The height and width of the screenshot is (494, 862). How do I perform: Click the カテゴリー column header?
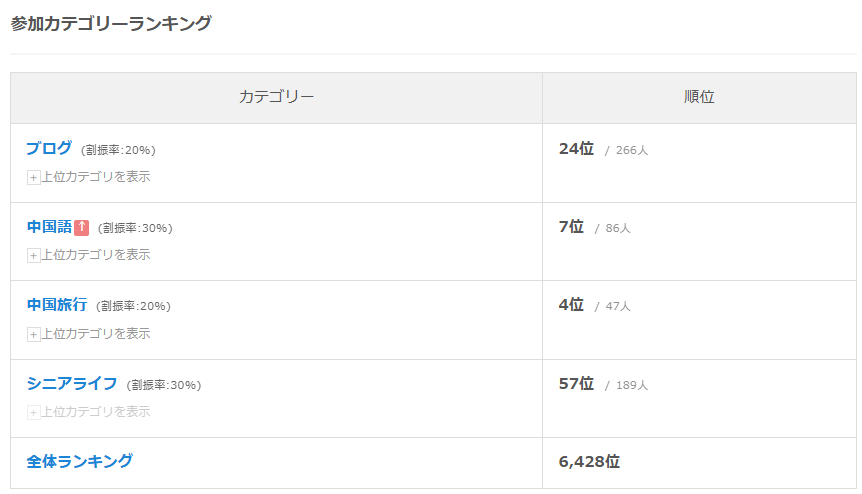tap(276, 97)
